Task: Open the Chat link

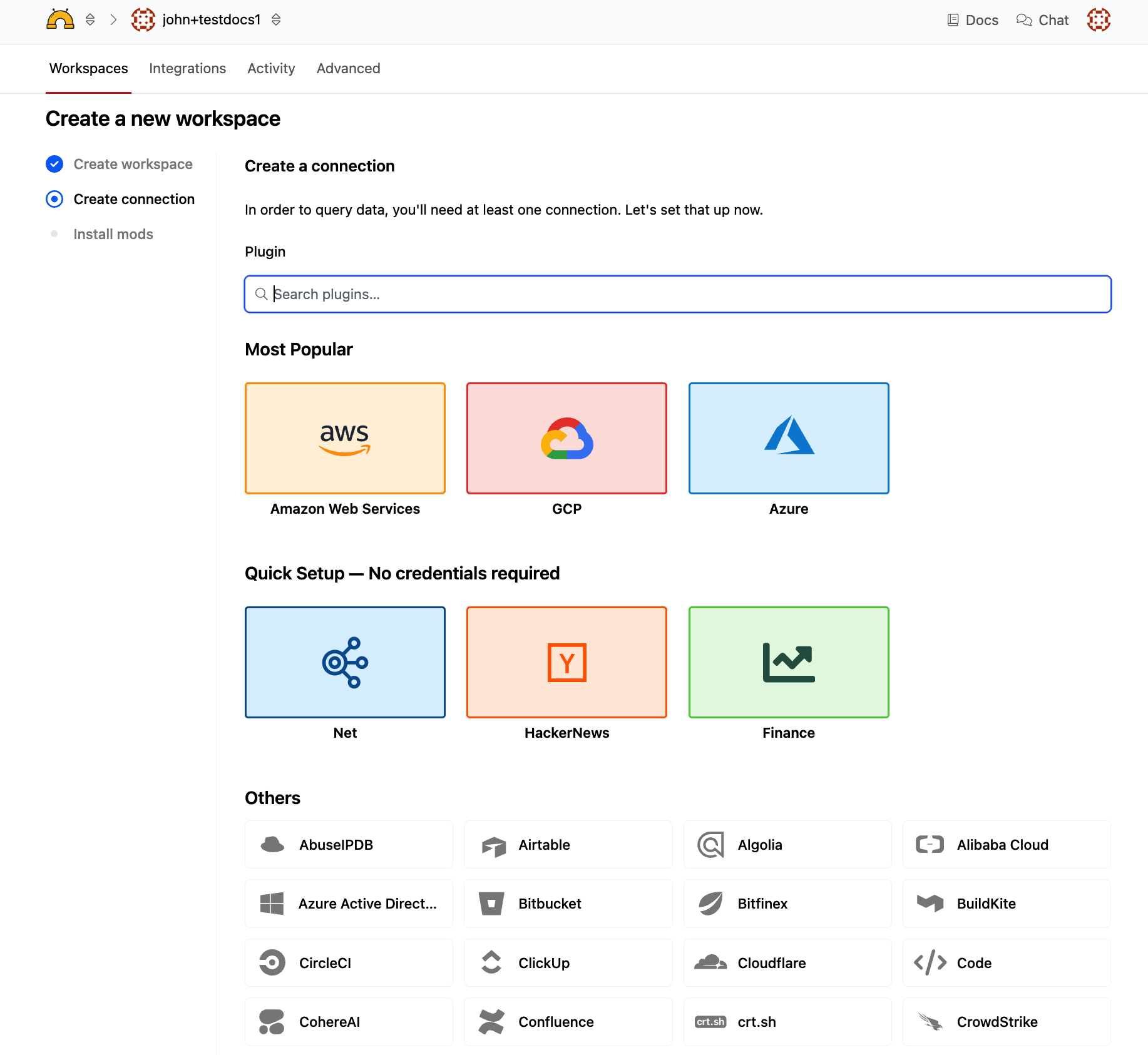Action: point(1043,20)
